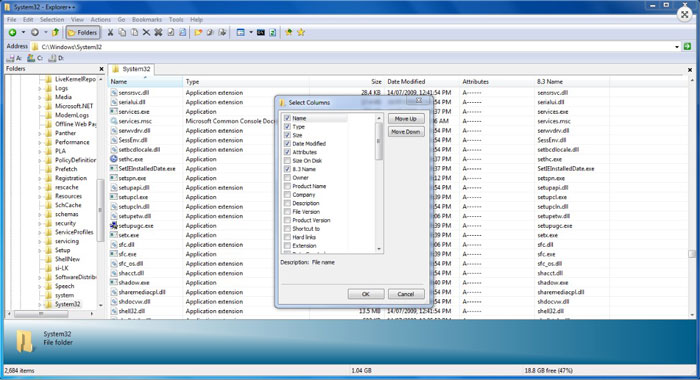Uncheck the Attributes column checkbox

[287, 152]
